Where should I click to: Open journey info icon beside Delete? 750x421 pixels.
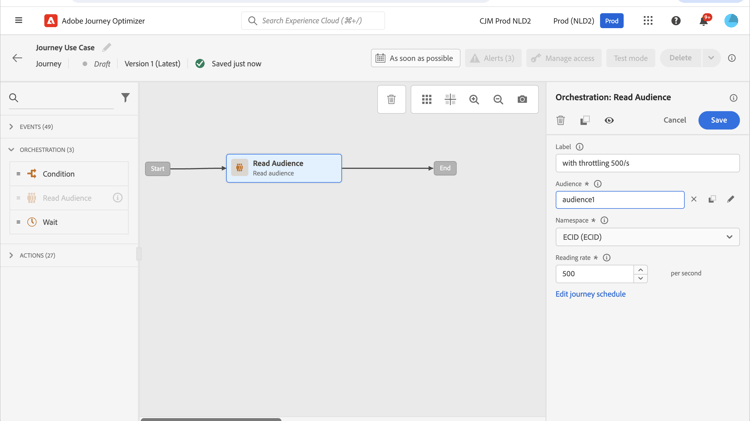point(731,58)
